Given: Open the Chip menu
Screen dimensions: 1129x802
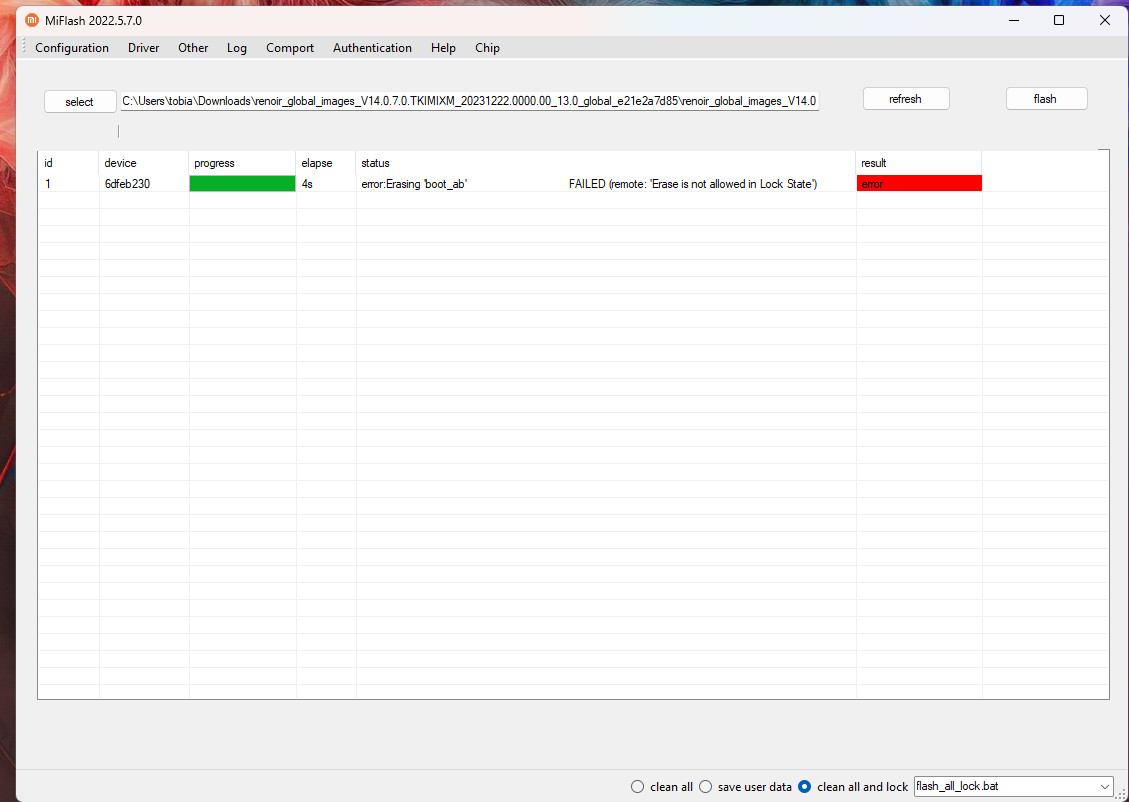Looking at the screenshot, I should point(487,48).
